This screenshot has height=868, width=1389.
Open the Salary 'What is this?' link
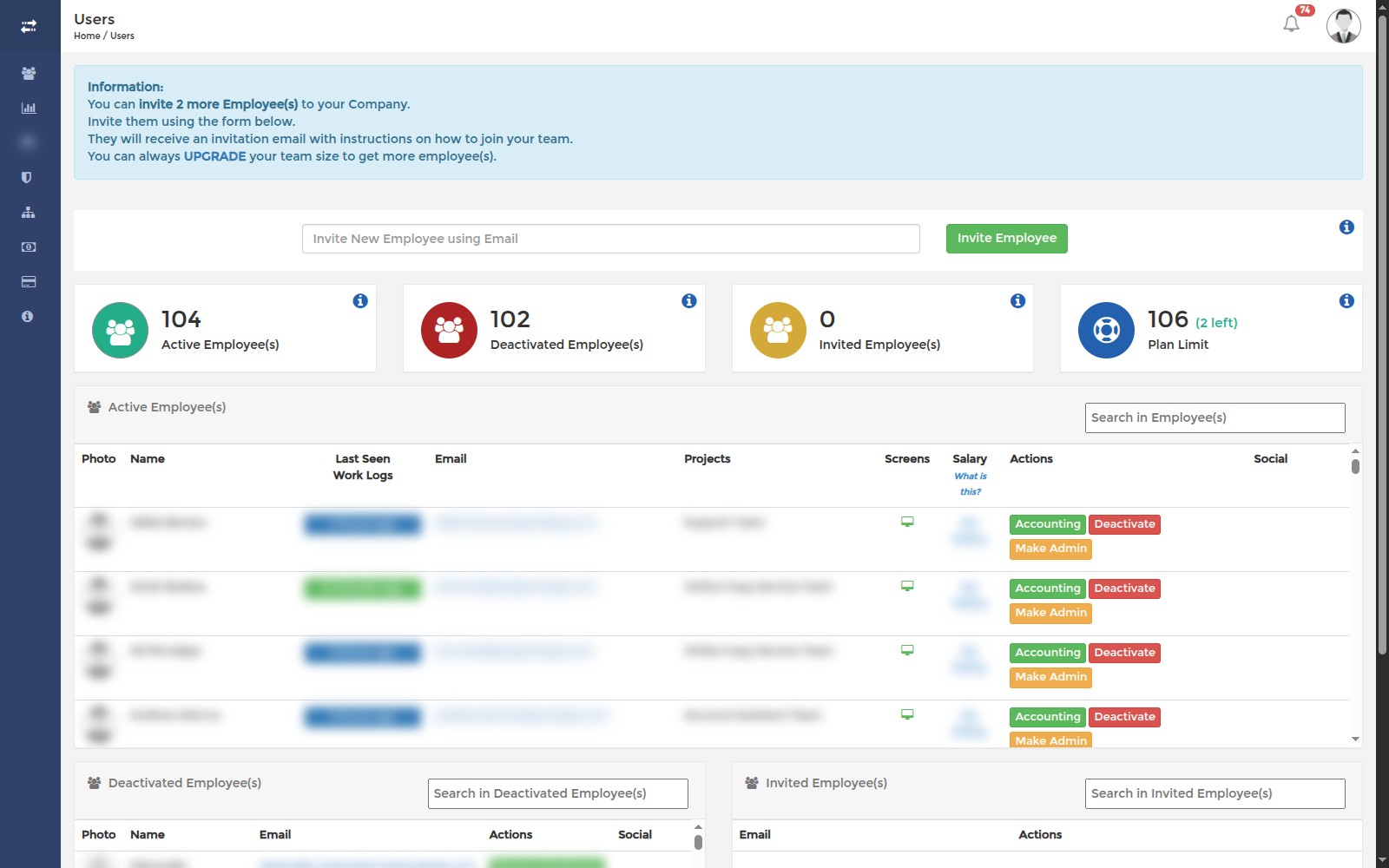971,483
